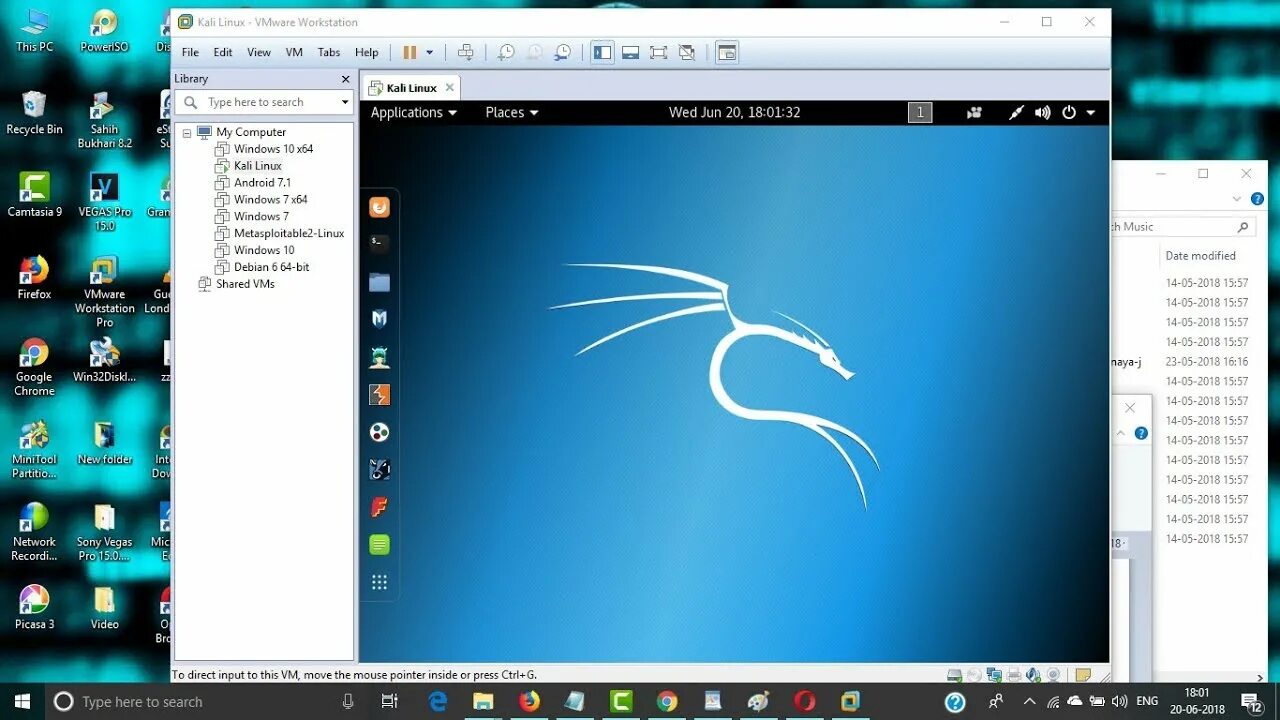Image resolution: width=1280 pixels, height=720 pixels.
Task: Click Windows taskbar search box
Action: pos(207,702)
